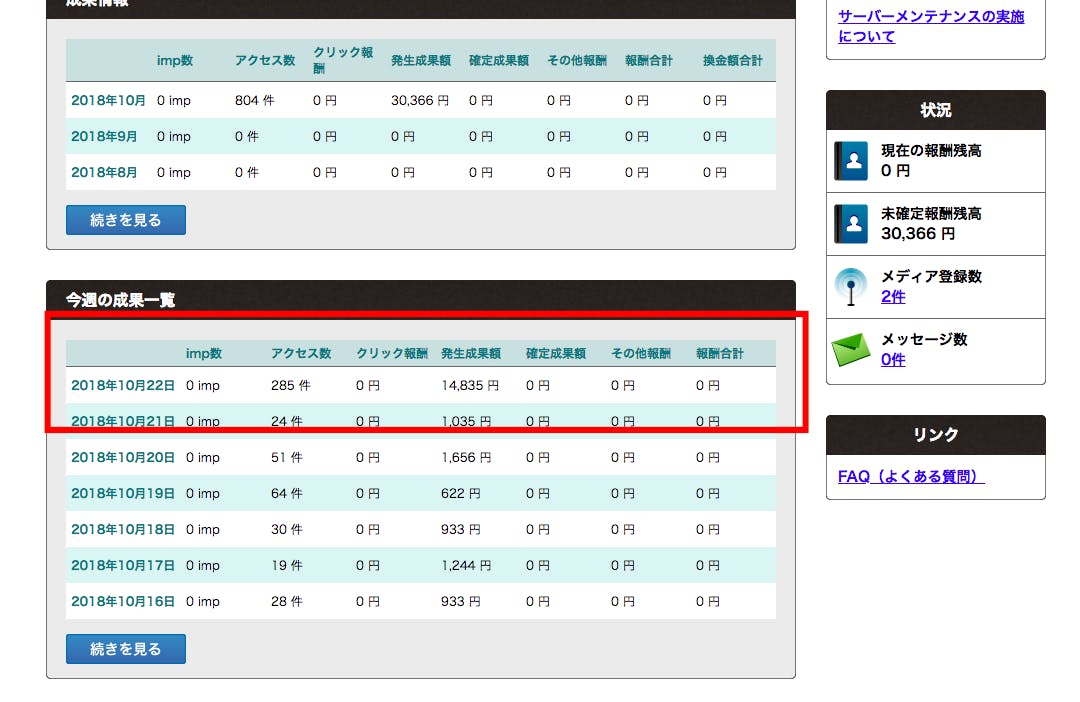
Task: Open the FAQ（よくある質問） link
Action: pos(911,477)
